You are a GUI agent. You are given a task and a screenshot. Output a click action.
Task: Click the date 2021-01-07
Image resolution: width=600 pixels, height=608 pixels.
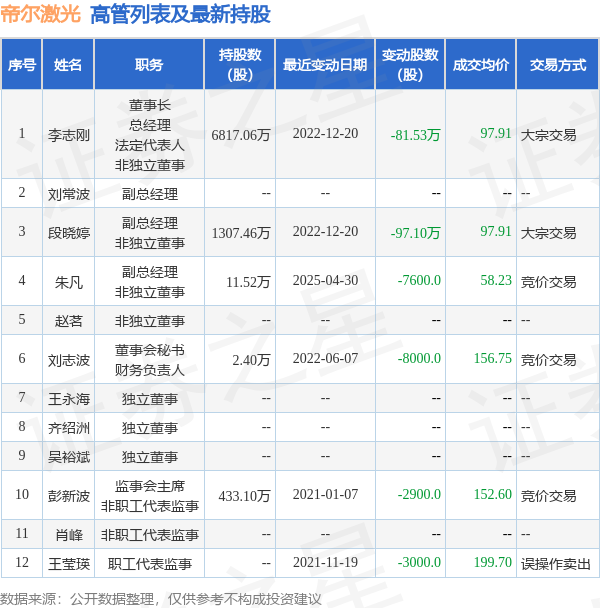coord(325,494)
